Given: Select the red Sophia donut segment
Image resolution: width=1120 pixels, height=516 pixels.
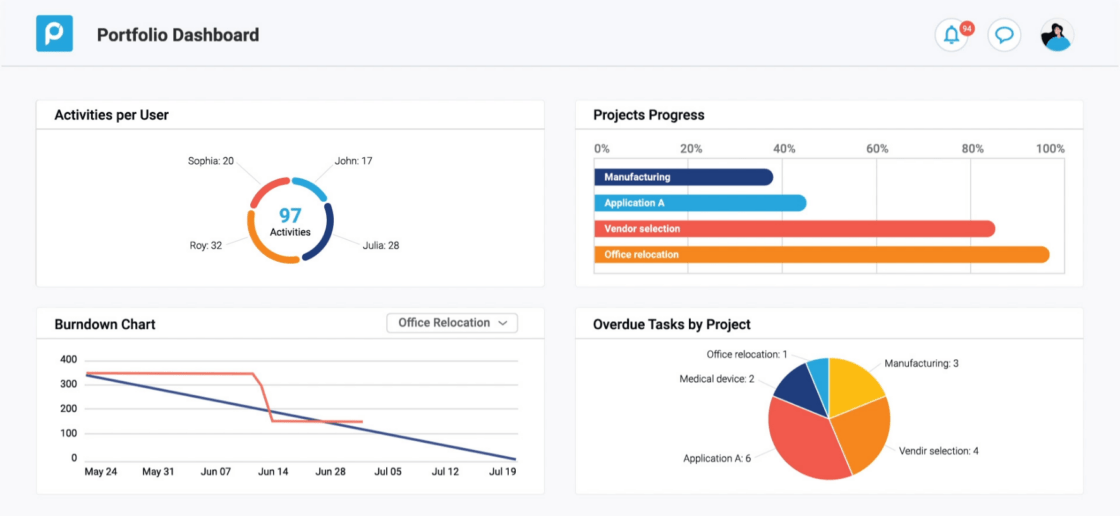Looking at the screenshot, I should tap(265, 189).
